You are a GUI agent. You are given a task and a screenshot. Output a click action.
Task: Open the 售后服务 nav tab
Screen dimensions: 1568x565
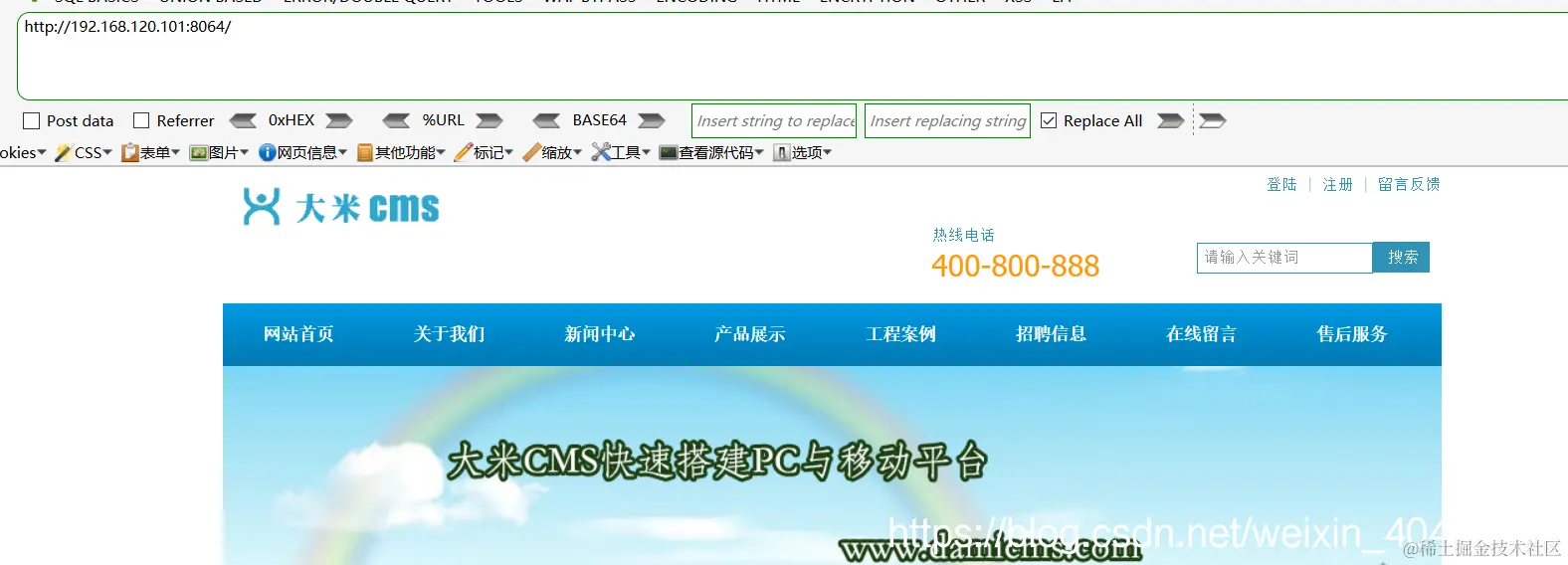tap(1352, 334)
